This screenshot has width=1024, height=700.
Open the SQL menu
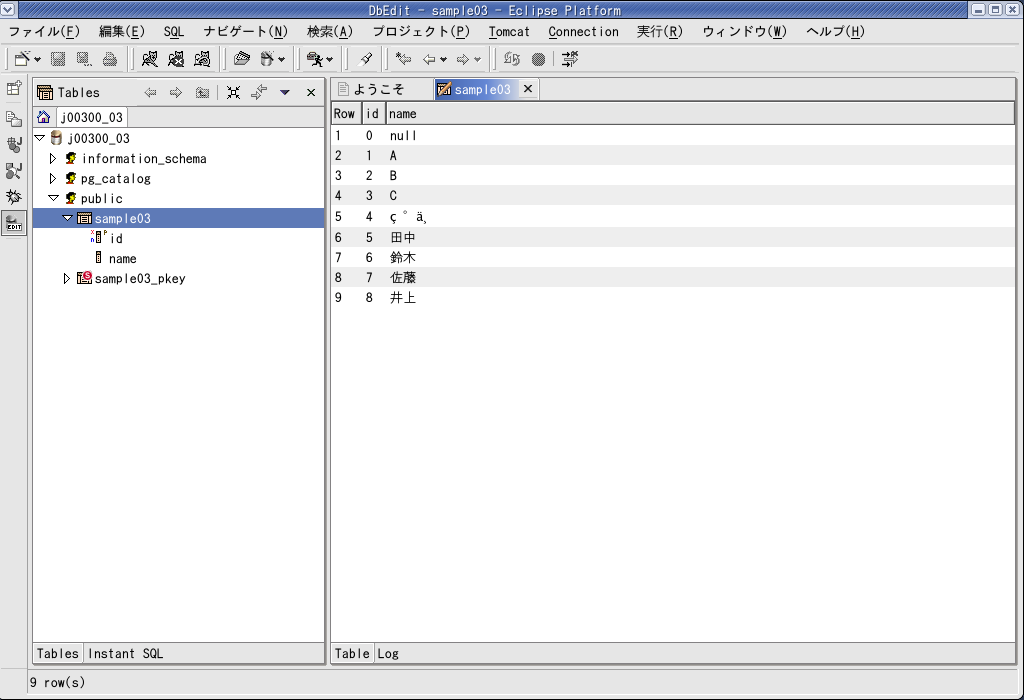click(x=174, y=31)
